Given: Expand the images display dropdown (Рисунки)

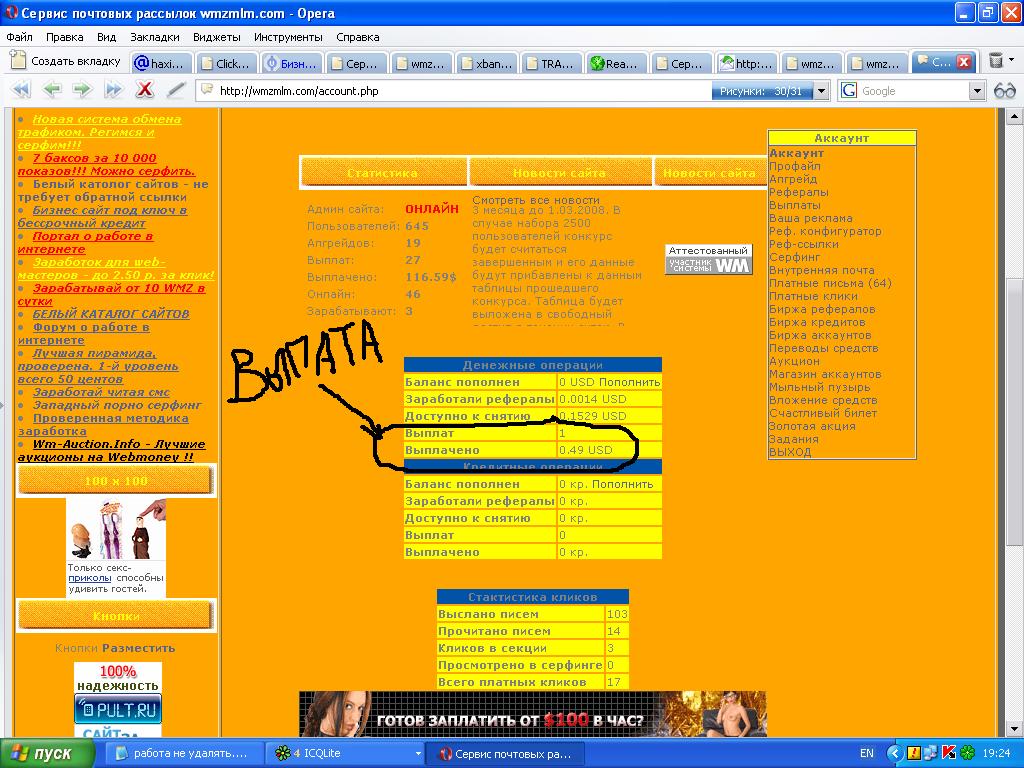Looking at the screenshot, I should pos(821,91).
